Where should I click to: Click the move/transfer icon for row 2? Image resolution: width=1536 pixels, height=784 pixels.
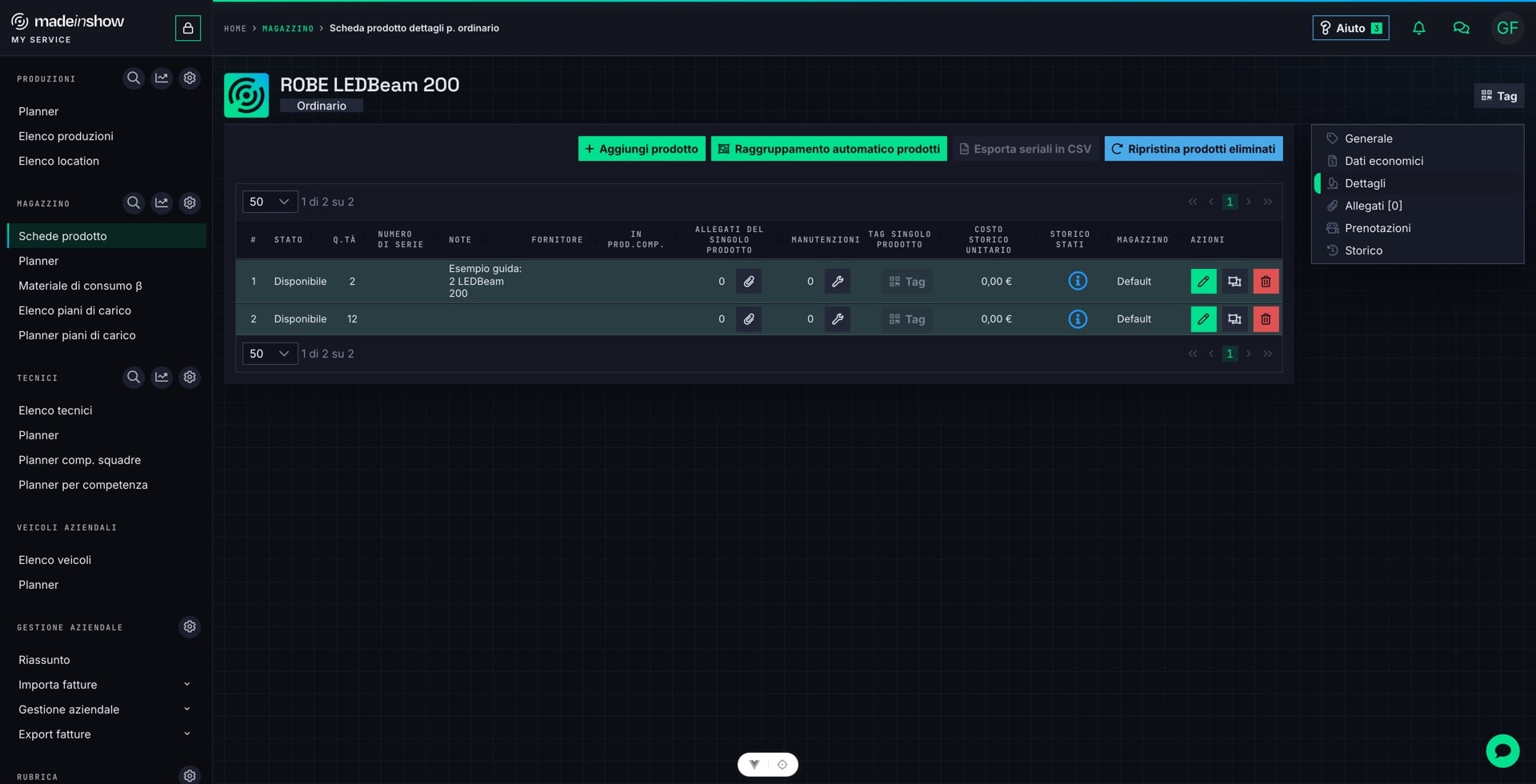[1234, 319]
